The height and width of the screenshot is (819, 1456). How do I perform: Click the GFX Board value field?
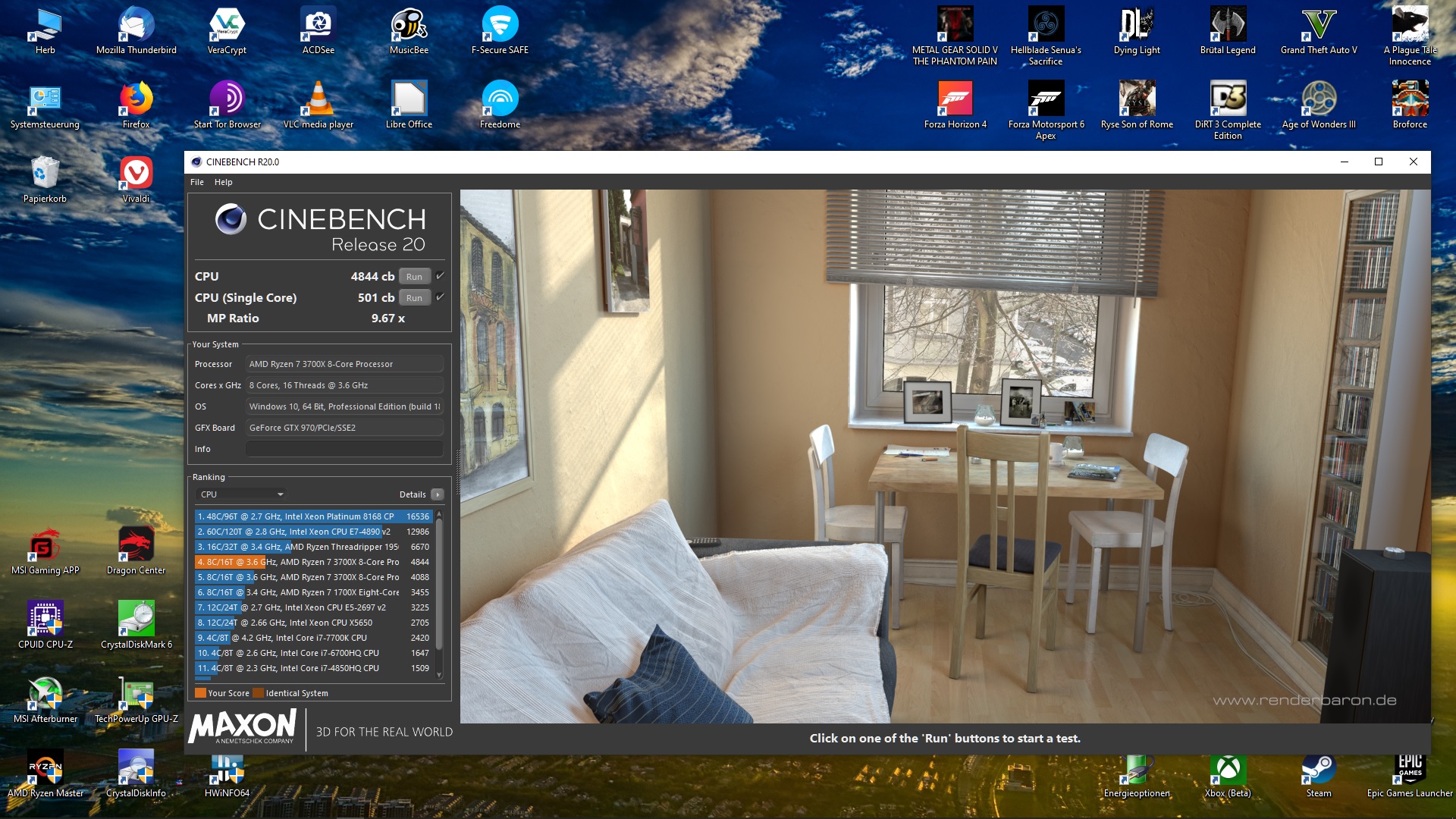[344, 428]
